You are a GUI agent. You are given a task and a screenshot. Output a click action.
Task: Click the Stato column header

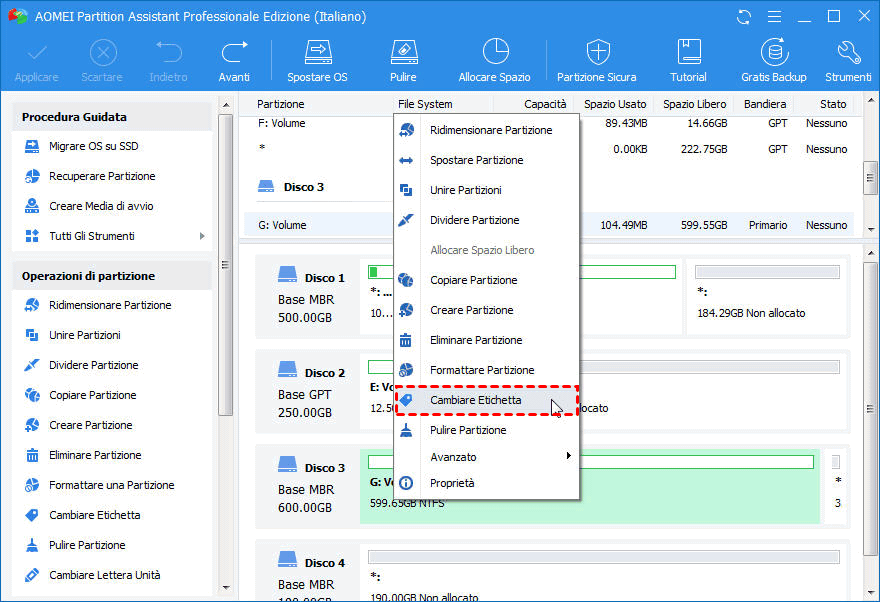833,104
